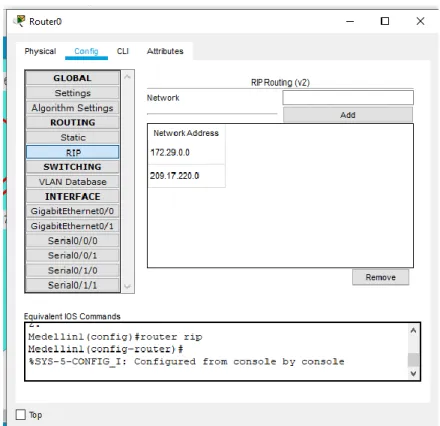The height and width of the screenshot is (426, 440).
Task: Select the Network Address column header
Action: (x=186, y=133)
